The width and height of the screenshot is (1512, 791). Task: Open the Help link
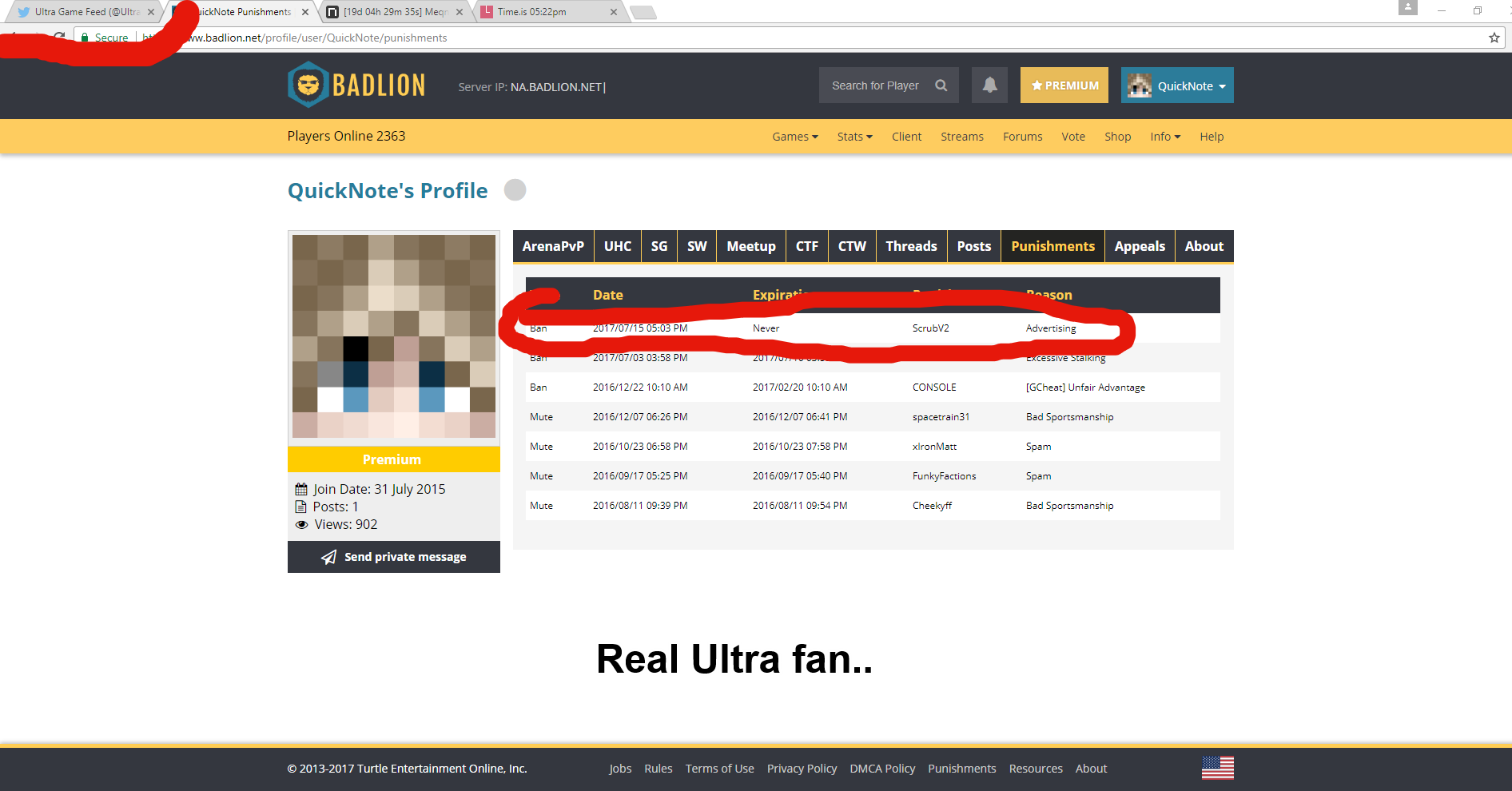[1212, 137]
